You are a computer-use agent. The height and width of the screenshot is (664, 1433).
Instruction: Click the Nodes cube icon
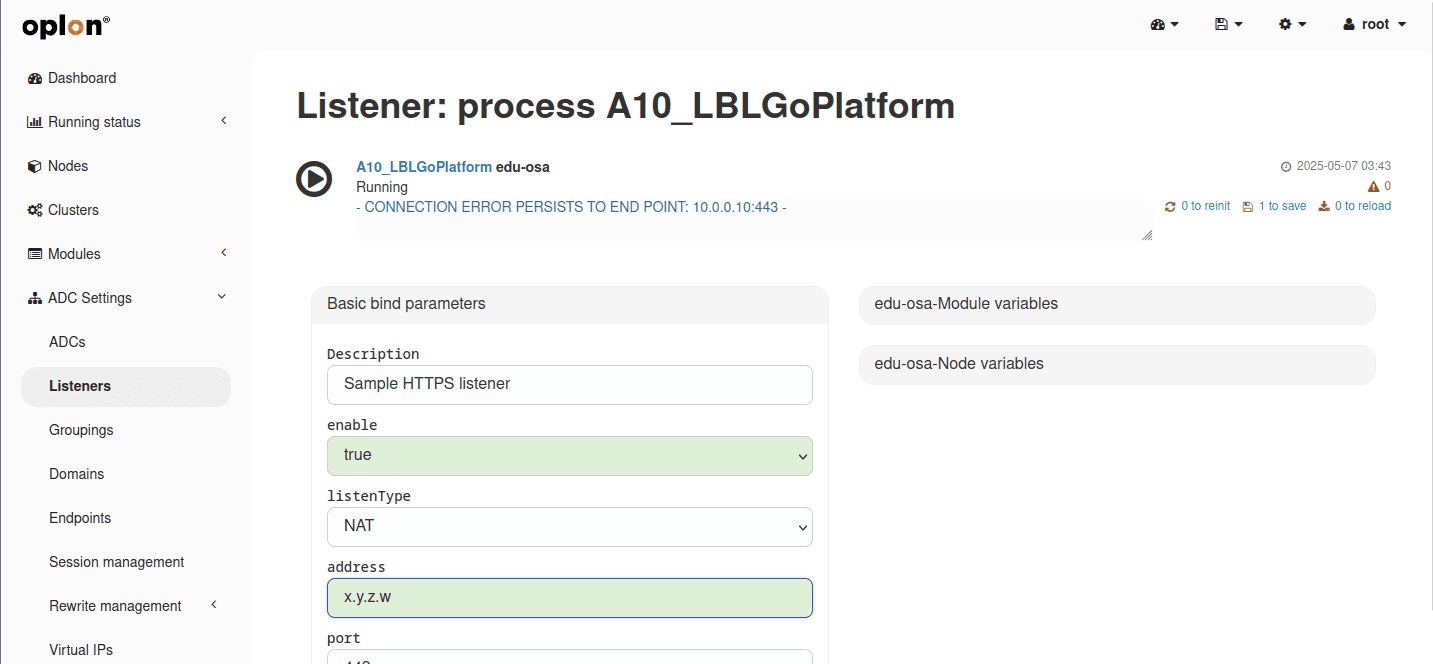35,166
